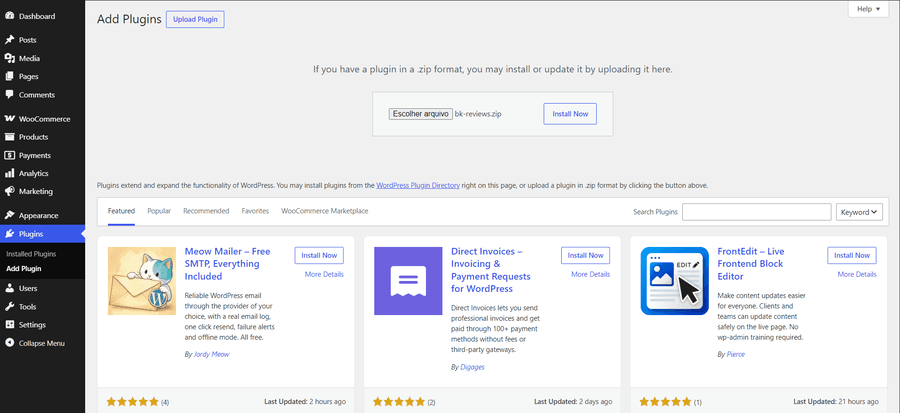
Task: Open author Jordy Meow link
Action: [211, 354]
